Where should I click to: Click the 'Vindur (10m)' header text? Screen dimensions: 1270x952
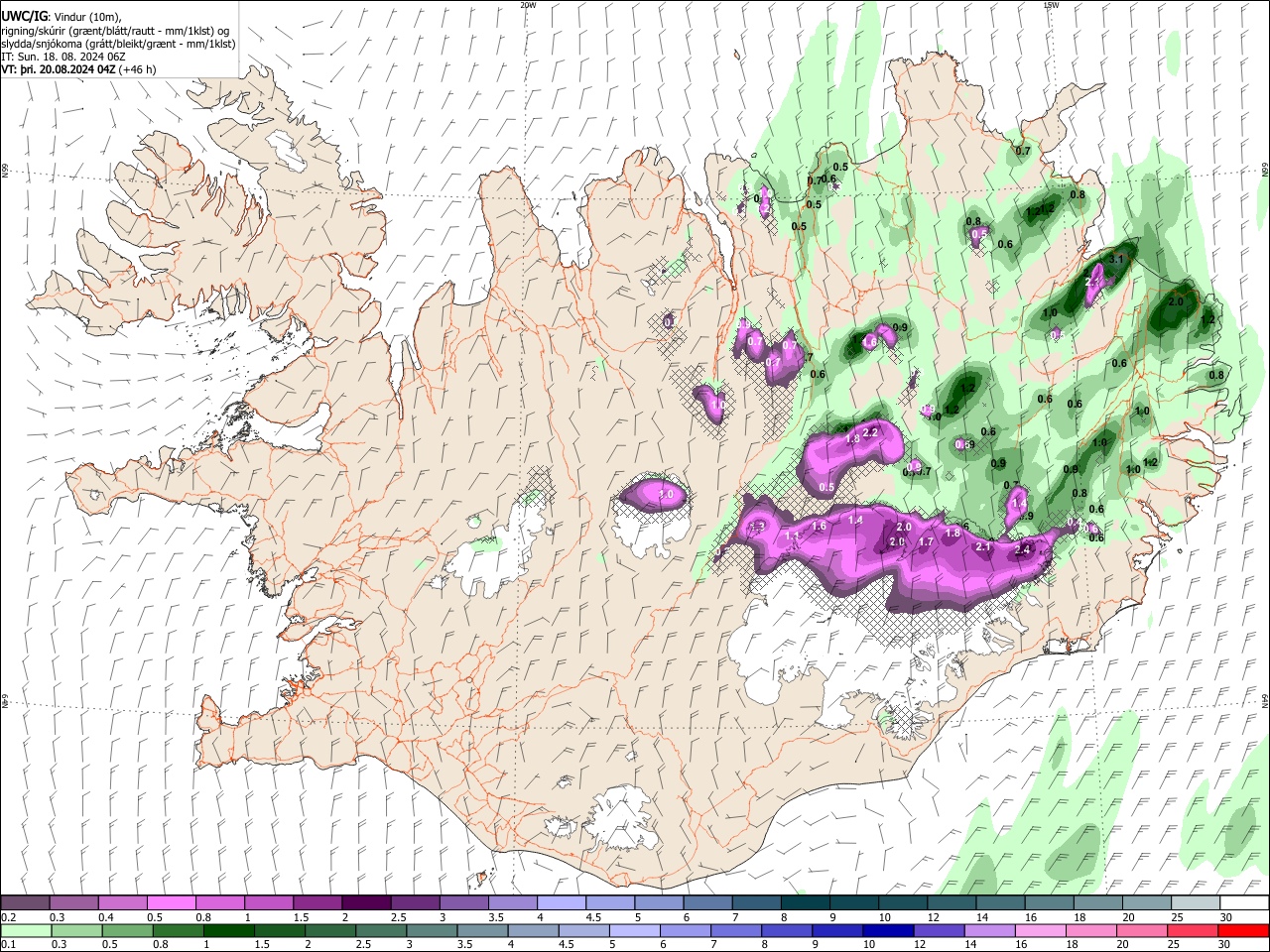pyautogui.click(x=85, y=17)
